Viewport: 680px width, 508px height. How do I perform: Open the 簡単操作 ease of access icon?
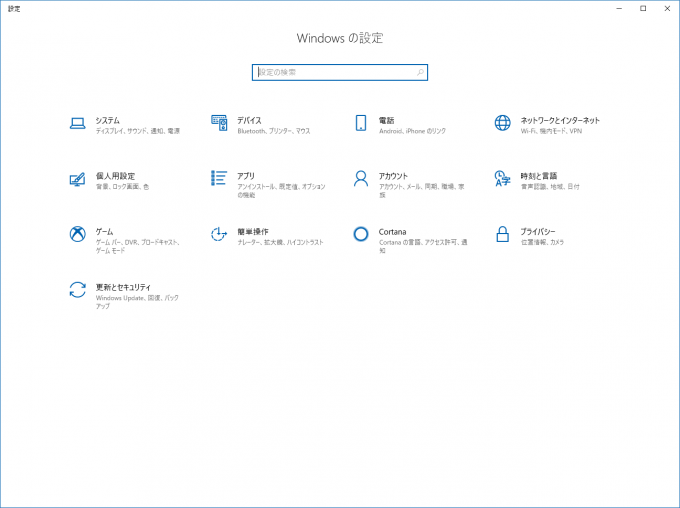(x=219, y=234)
